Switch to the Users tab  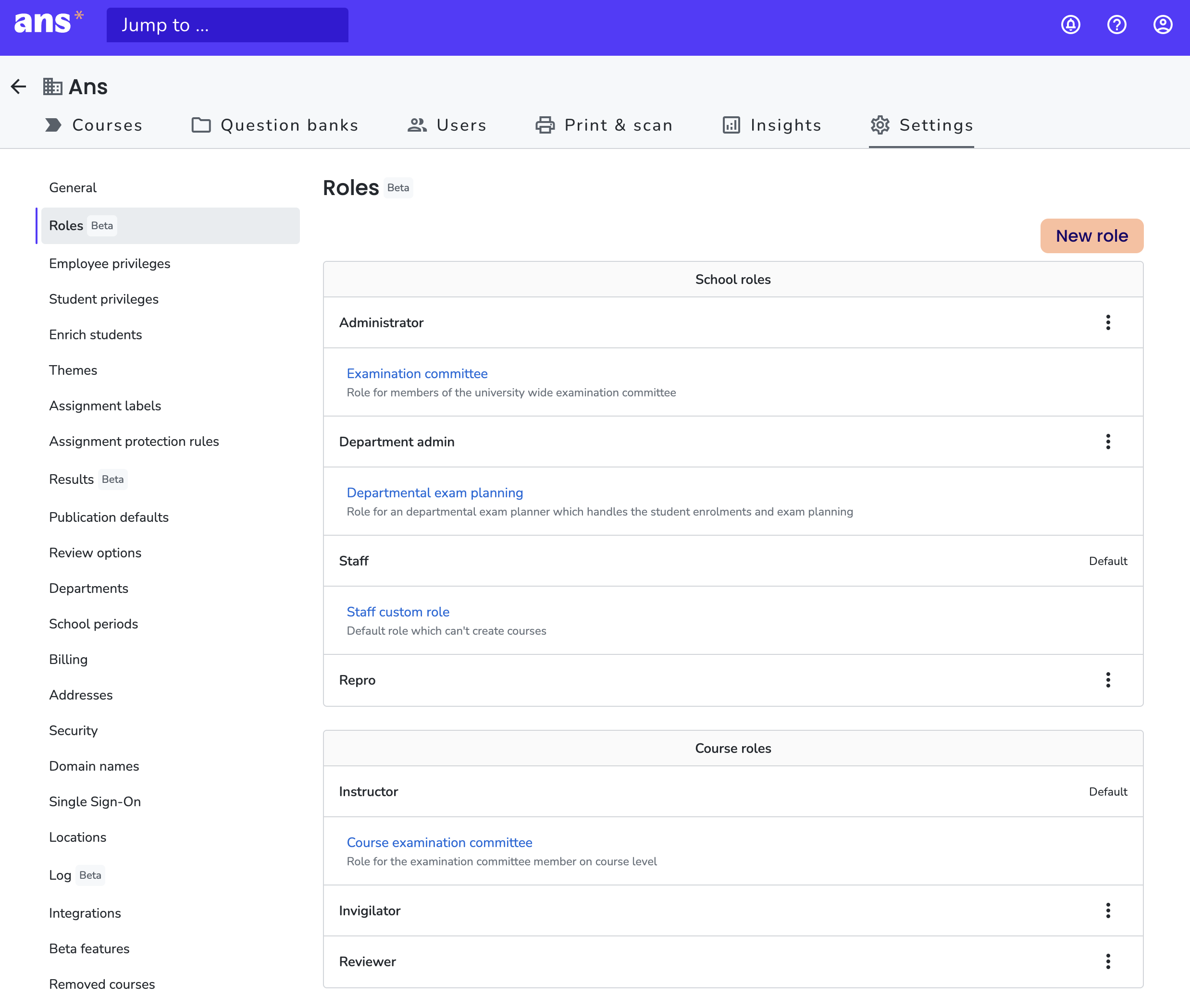(x=447, y=125)
